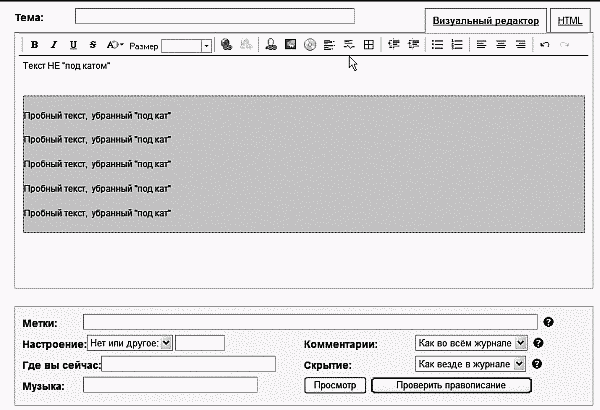Click the Просмотр button
The image size is (600, 410).
coord(334,385)
